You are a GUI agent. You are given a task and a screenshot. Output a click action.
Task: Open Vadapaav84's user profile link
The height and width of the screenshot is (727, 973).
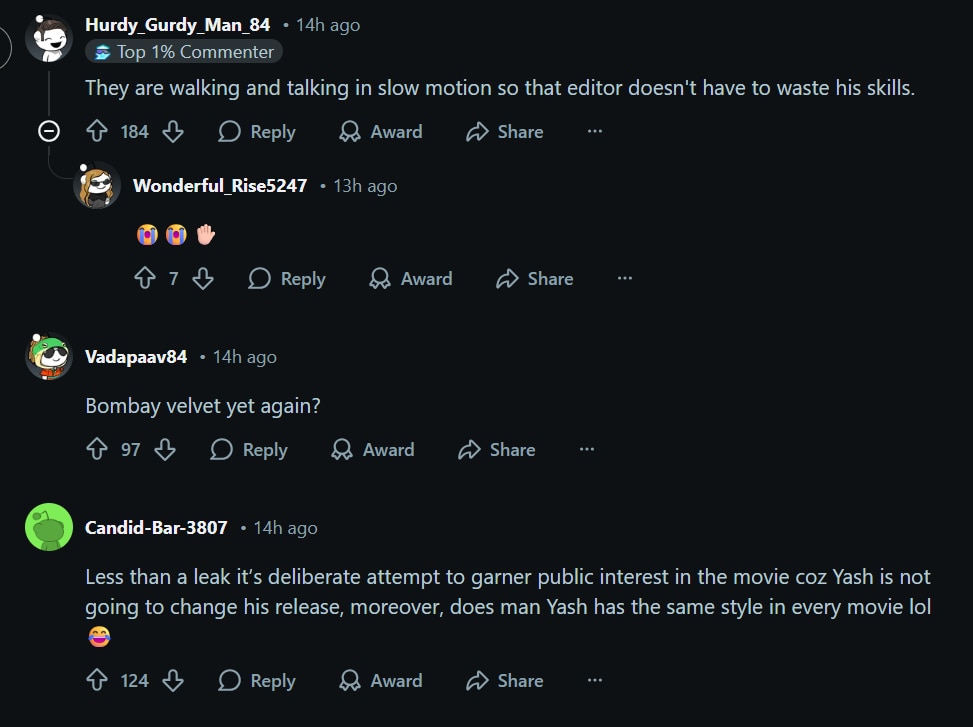click(x=136, y=357)
